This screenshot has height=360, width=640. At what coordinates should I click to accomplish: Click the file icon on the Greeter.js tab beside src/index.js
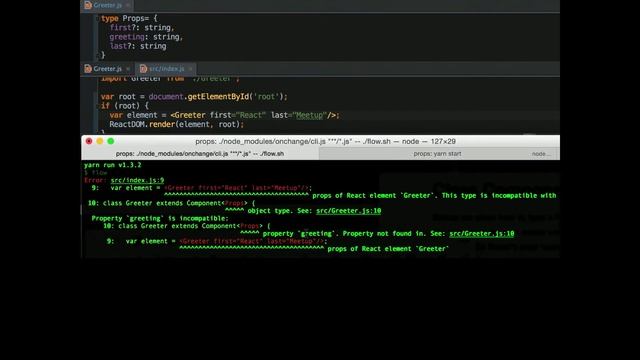88,69
